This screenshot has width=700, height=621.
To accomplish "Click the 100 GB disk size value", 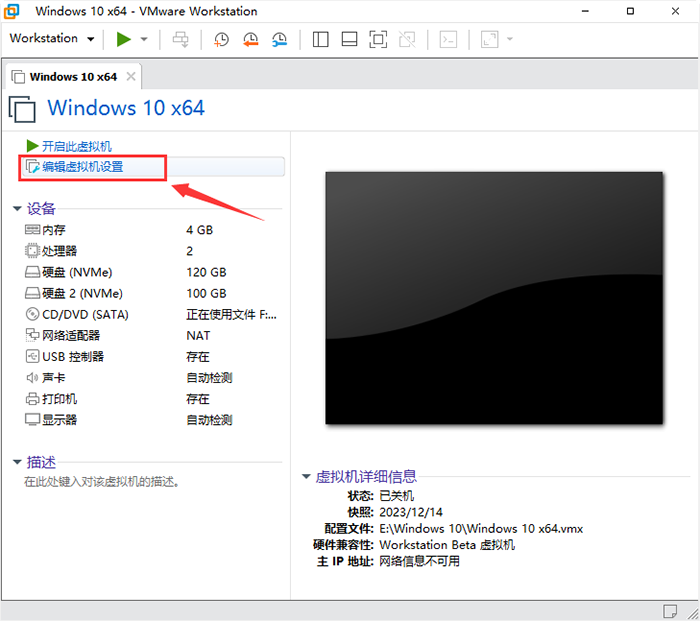I will point(206,293).
